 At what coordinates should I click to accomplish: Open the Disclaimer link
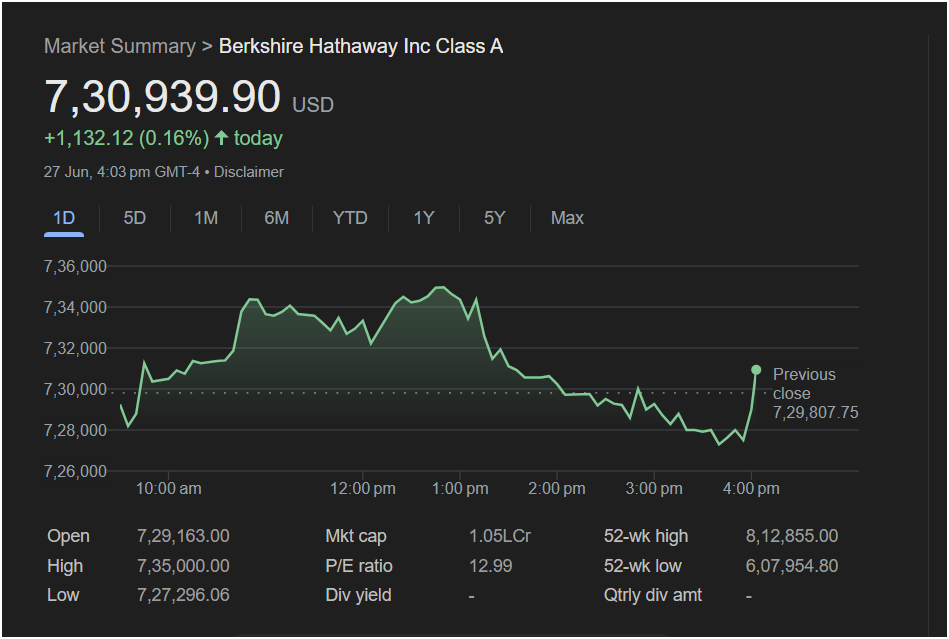(x=249, y=172)
